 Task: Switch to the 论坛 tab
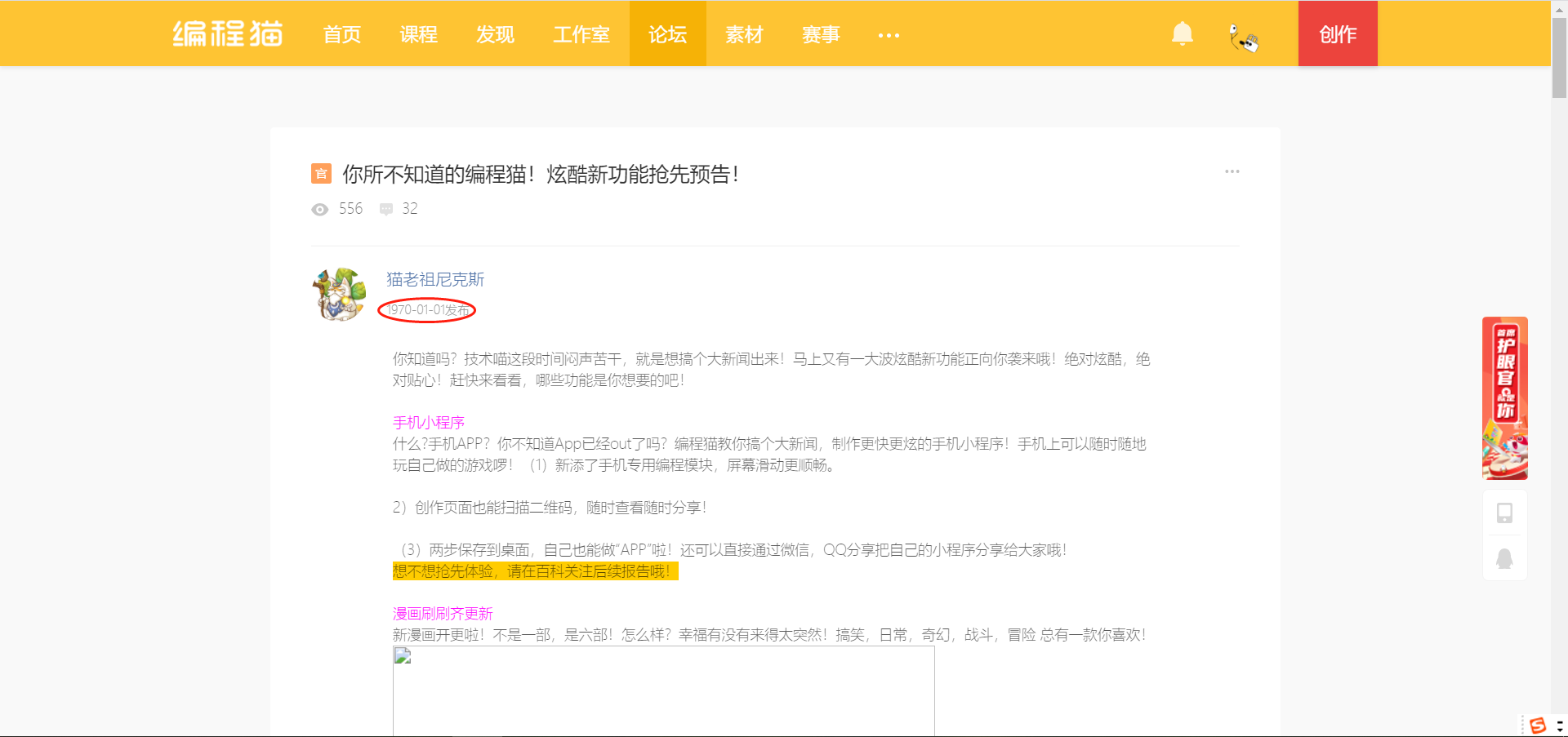[x=668, y=33]
